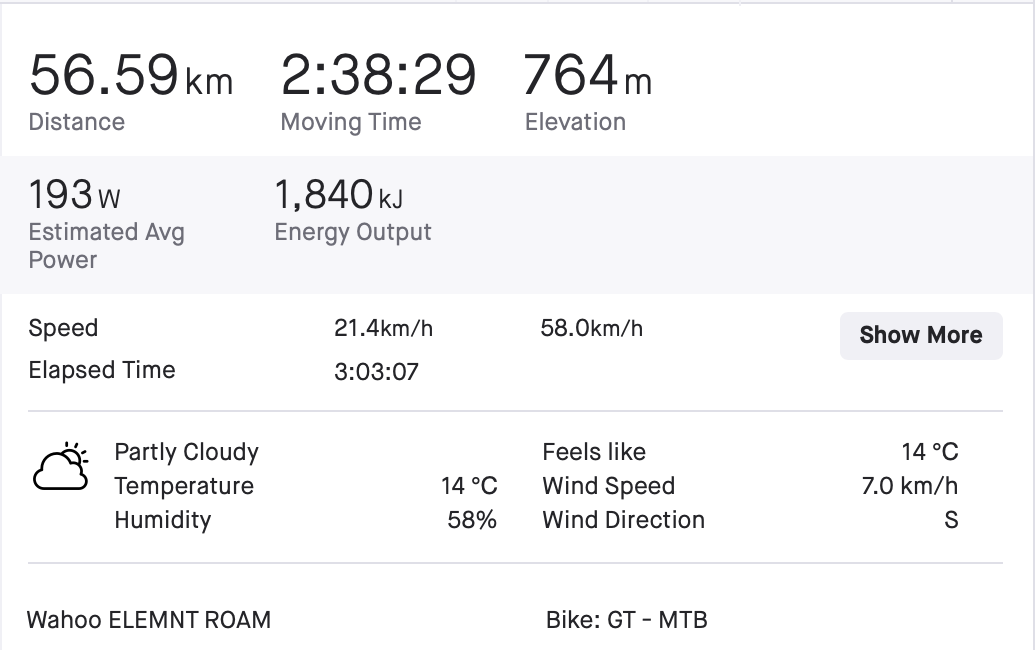
Task: Click the 1,840 kJ energy output value
Action: [338, 195]
